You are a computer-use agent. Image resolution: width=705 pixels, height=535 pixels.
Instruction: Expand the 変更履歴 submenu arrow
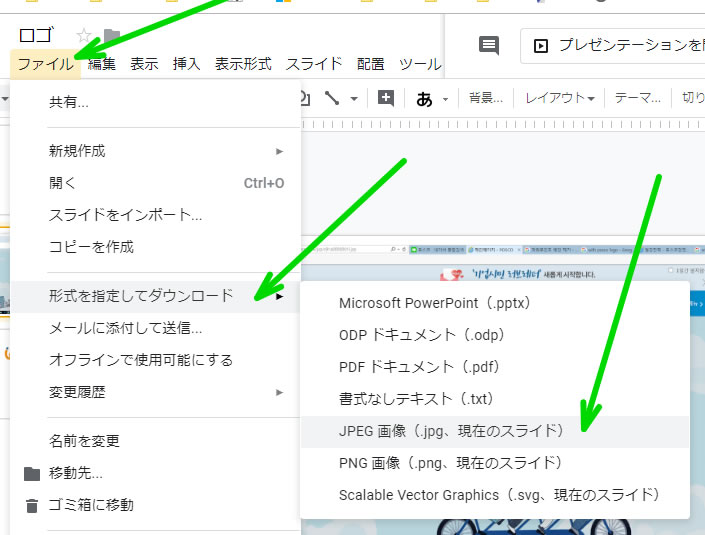pyautogui.click(x=280, y=393)
